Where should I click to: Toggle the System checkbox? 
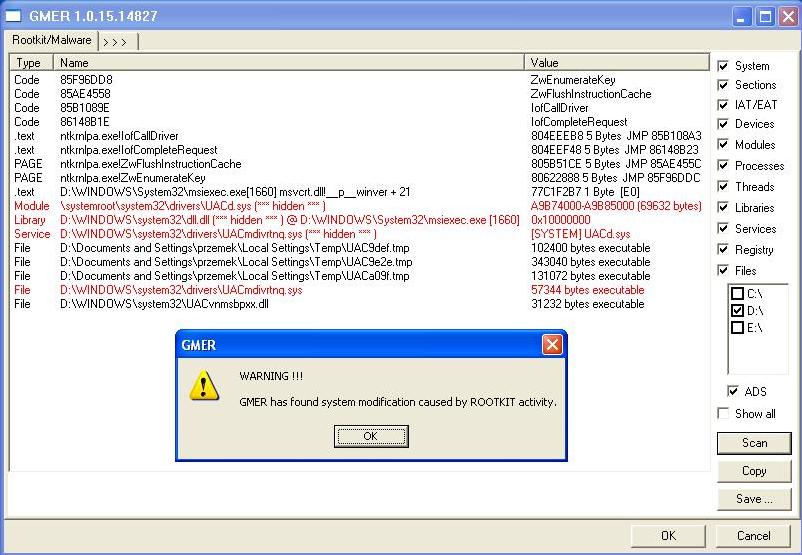[723, 66]
